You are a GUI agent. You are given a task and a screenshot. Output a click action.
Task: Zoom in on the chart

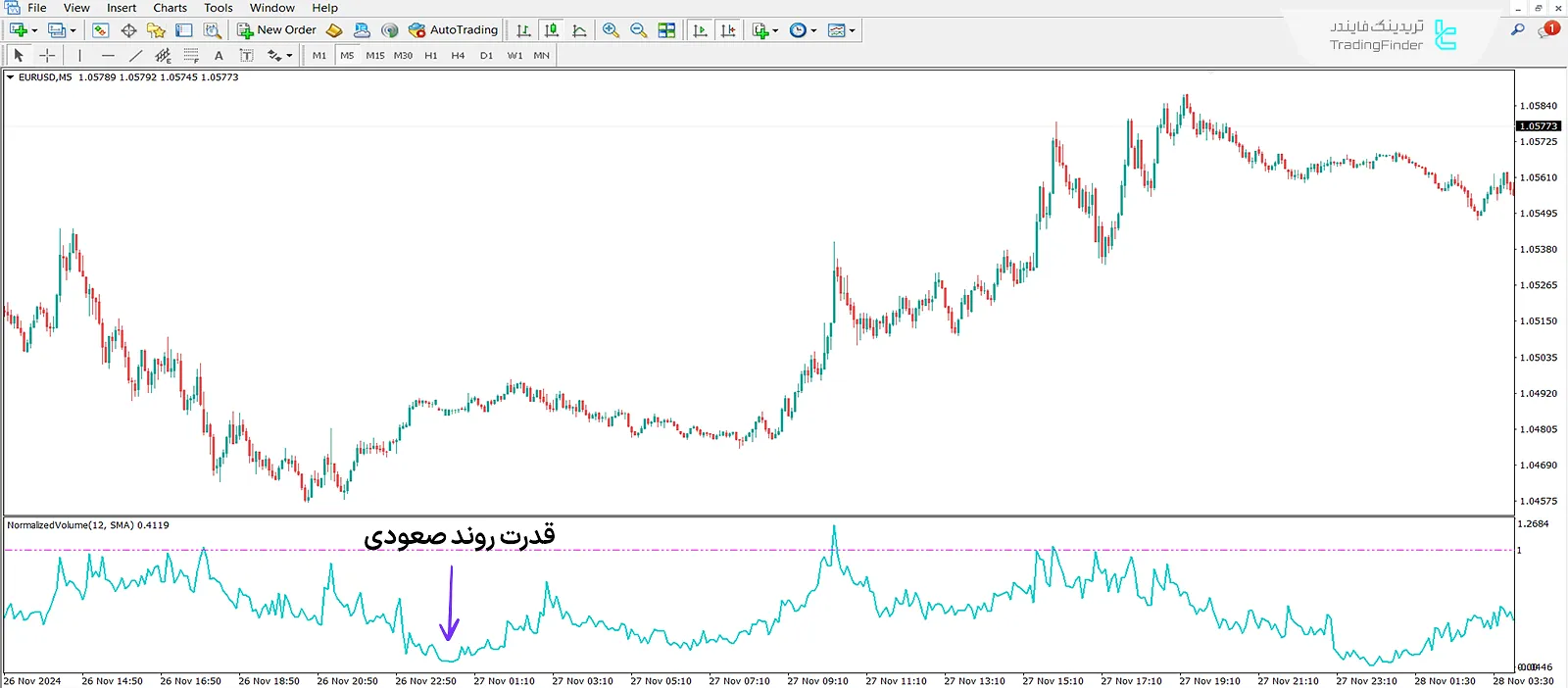pyautogui.click(x=611, y=30)
